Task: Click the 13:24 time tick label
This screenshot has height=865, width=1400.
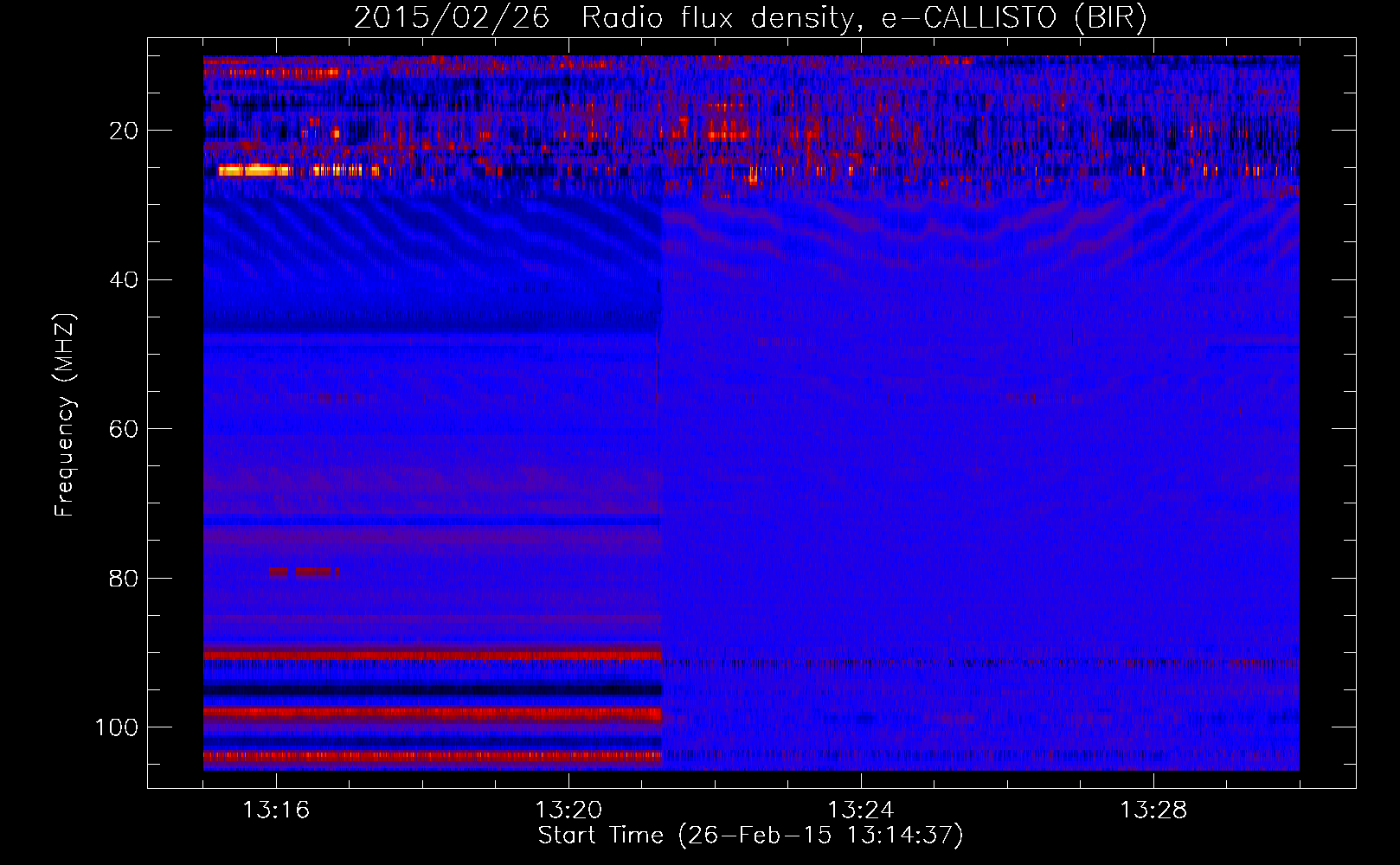Action: 861,811
